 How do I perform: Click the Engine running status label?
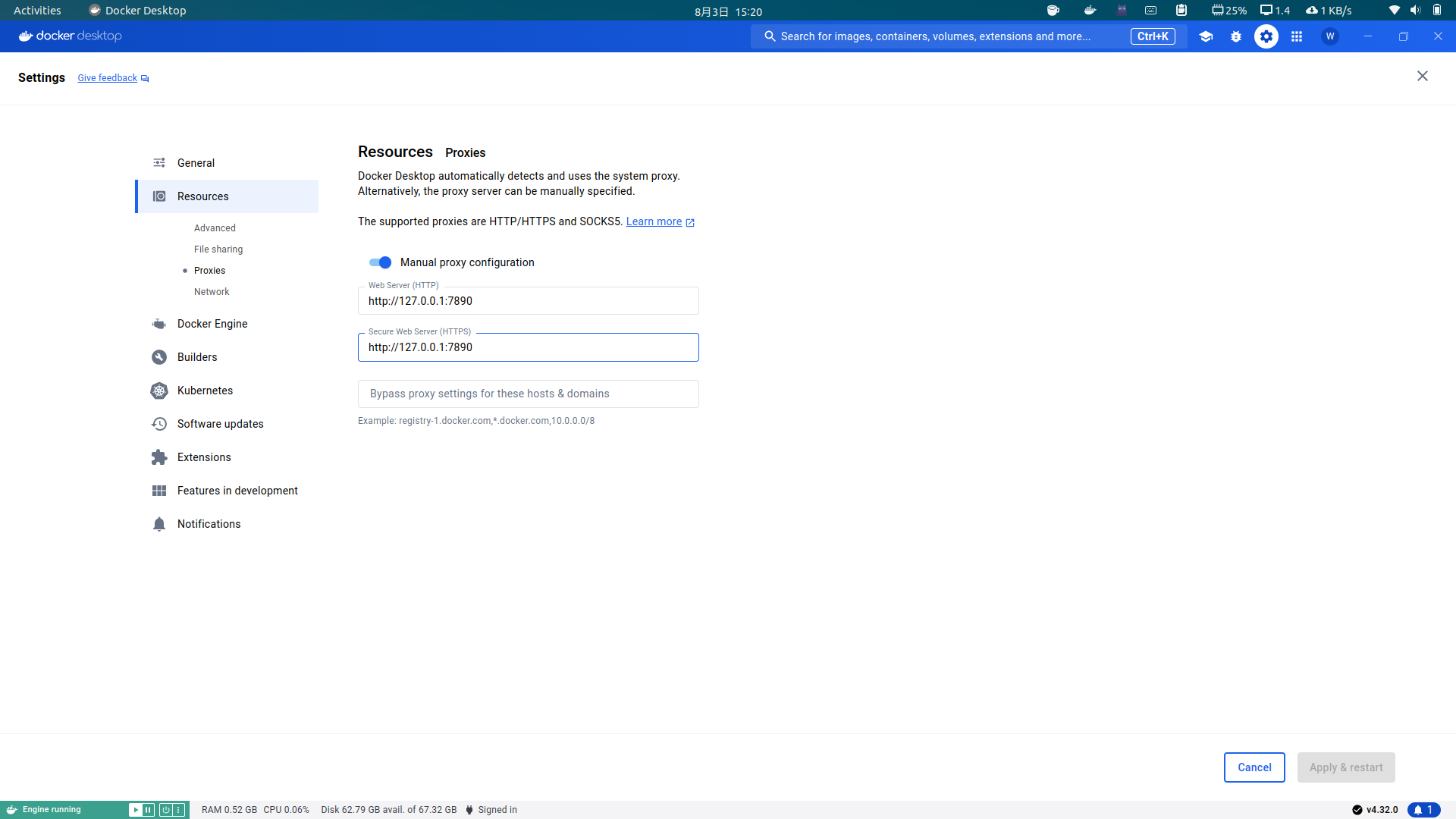click(52, 810)
